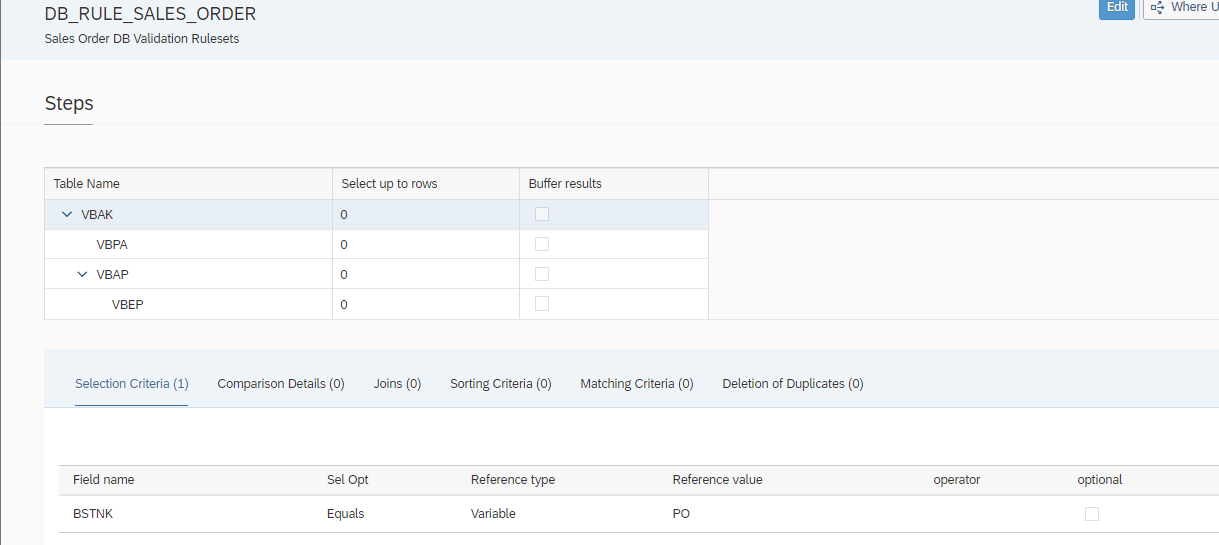Select the Sorting Criteria tab
Viewport: 1219px width, 545px height.
(500, 384)
